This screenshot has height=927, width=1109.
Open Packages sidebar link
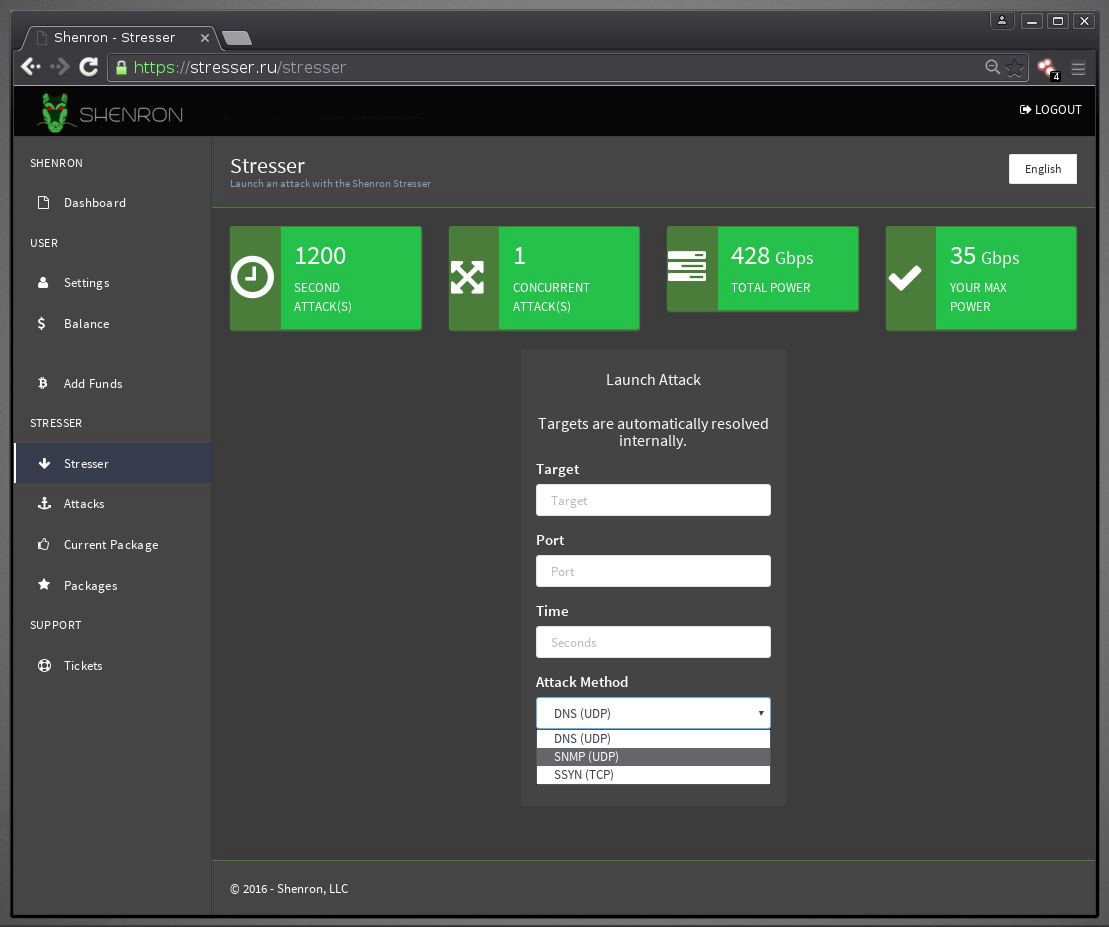click(x=113, y=585)
